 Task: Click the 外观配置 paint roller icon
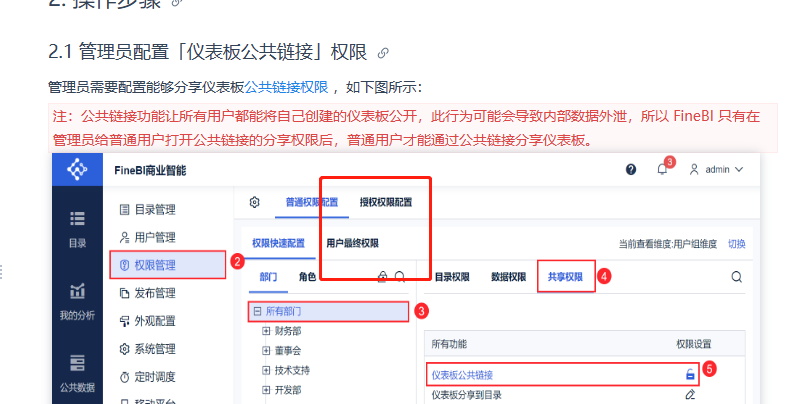[124, 321]
